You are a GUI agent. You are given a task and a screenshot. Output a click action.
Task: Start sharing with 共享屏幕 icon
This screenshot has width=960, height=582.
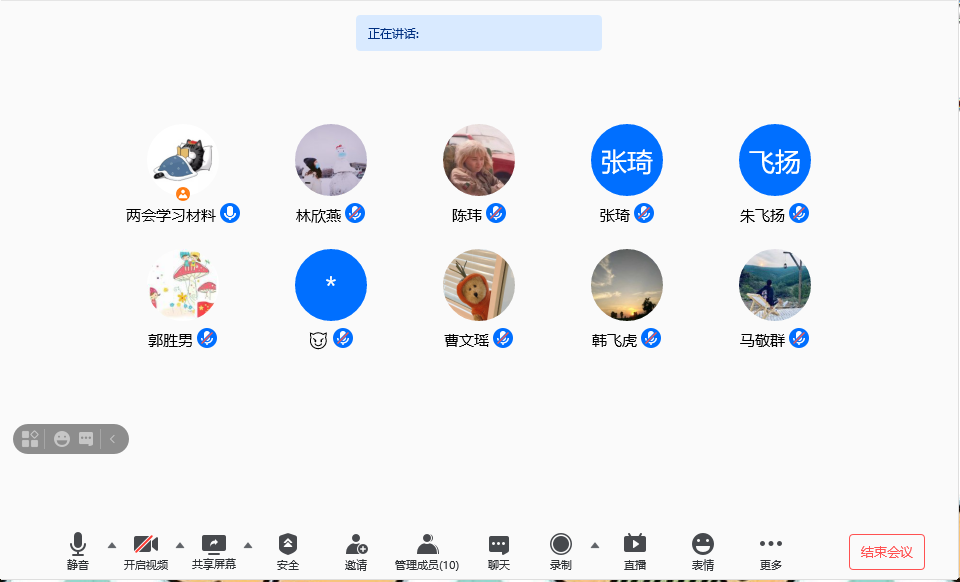click(214, 543)
